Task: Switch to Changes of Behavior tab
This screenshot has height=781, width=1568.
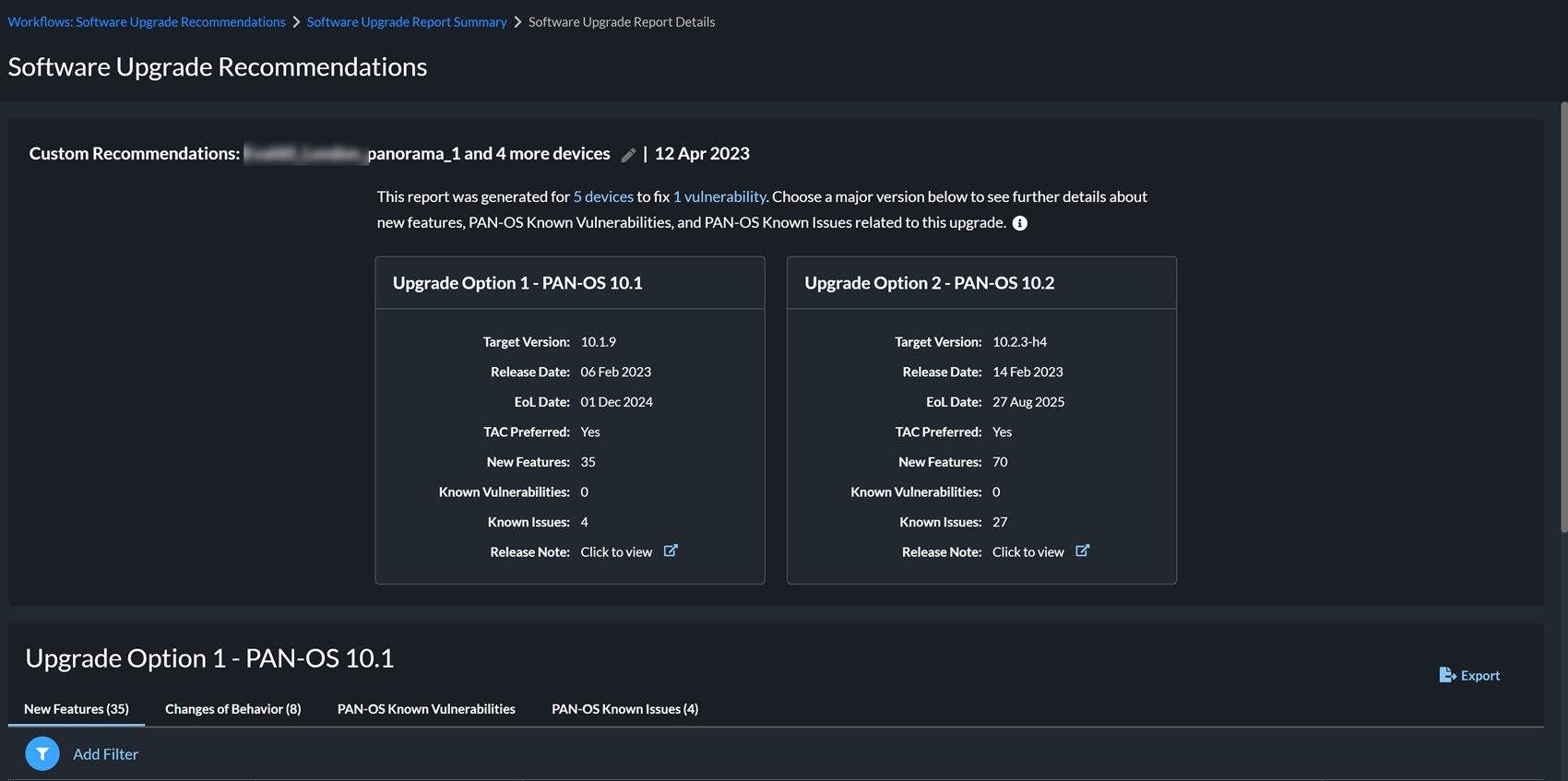Action: 232,709
